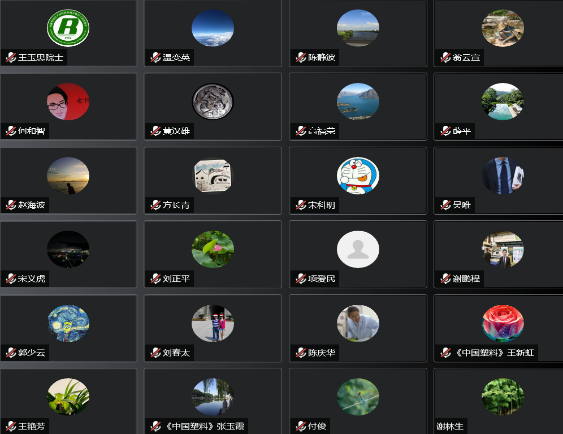This screenshot has width=563, height=434.
Task: Click the muted mic icon for 《中国塑料》王新虹
Action: [446, 353]
